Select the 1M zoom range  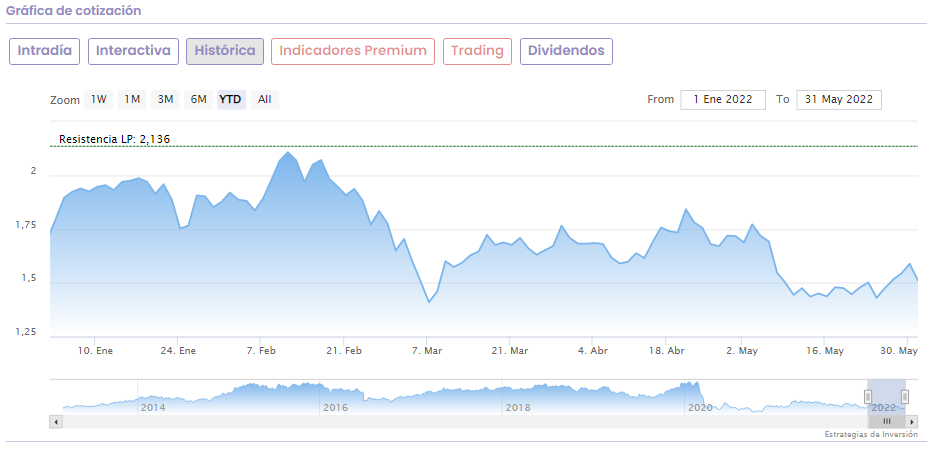tap(132, 99)
